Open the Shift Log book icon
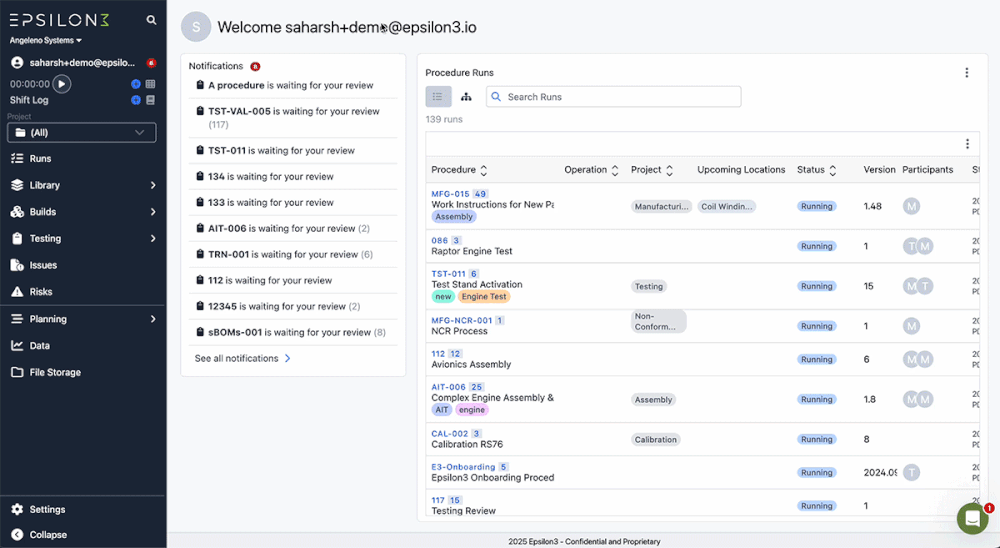This screenshot has height=548, width=1000. click(151, 100)
